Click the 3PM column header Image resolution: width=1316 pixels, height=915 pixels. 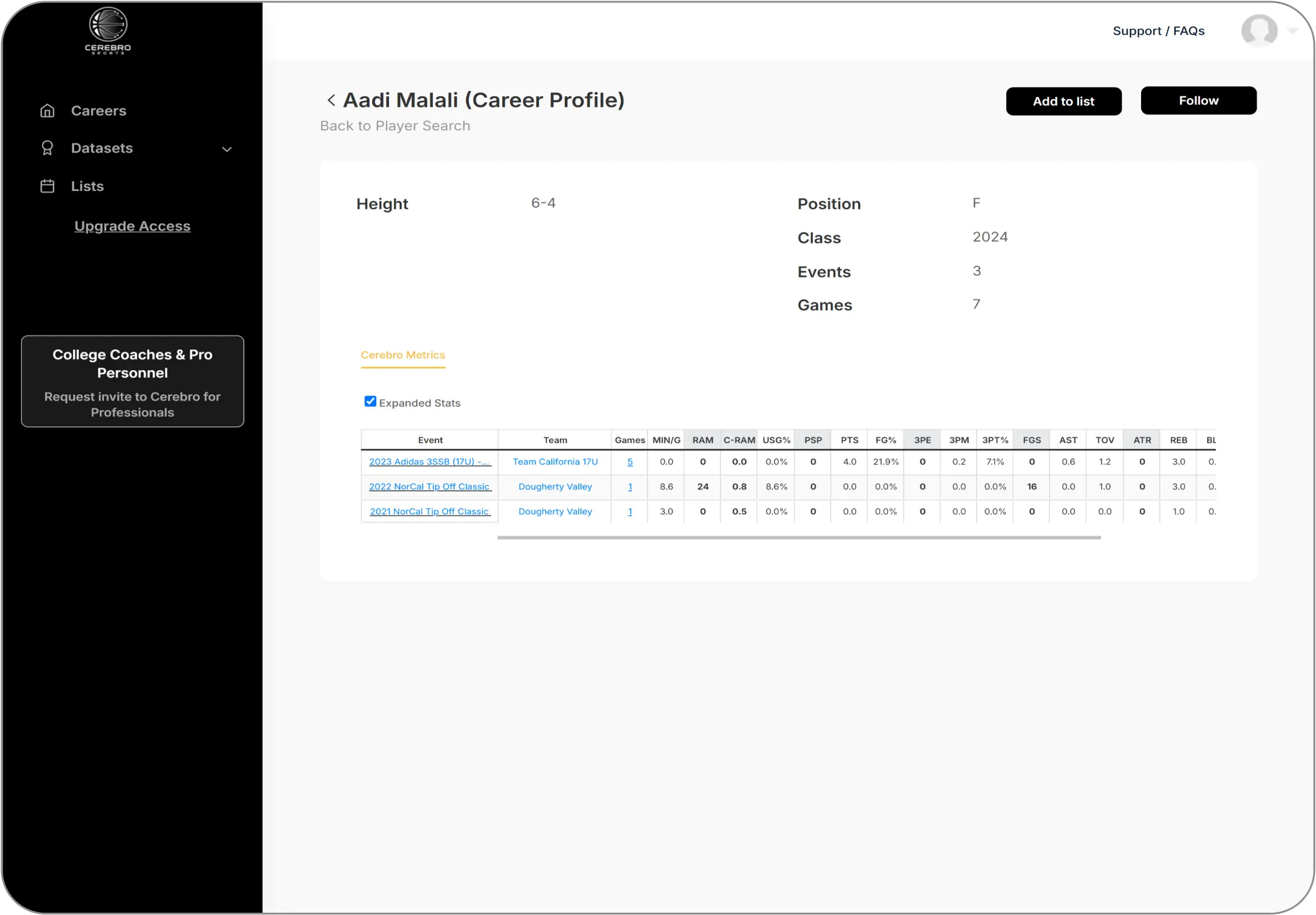[x=958, y=440]
